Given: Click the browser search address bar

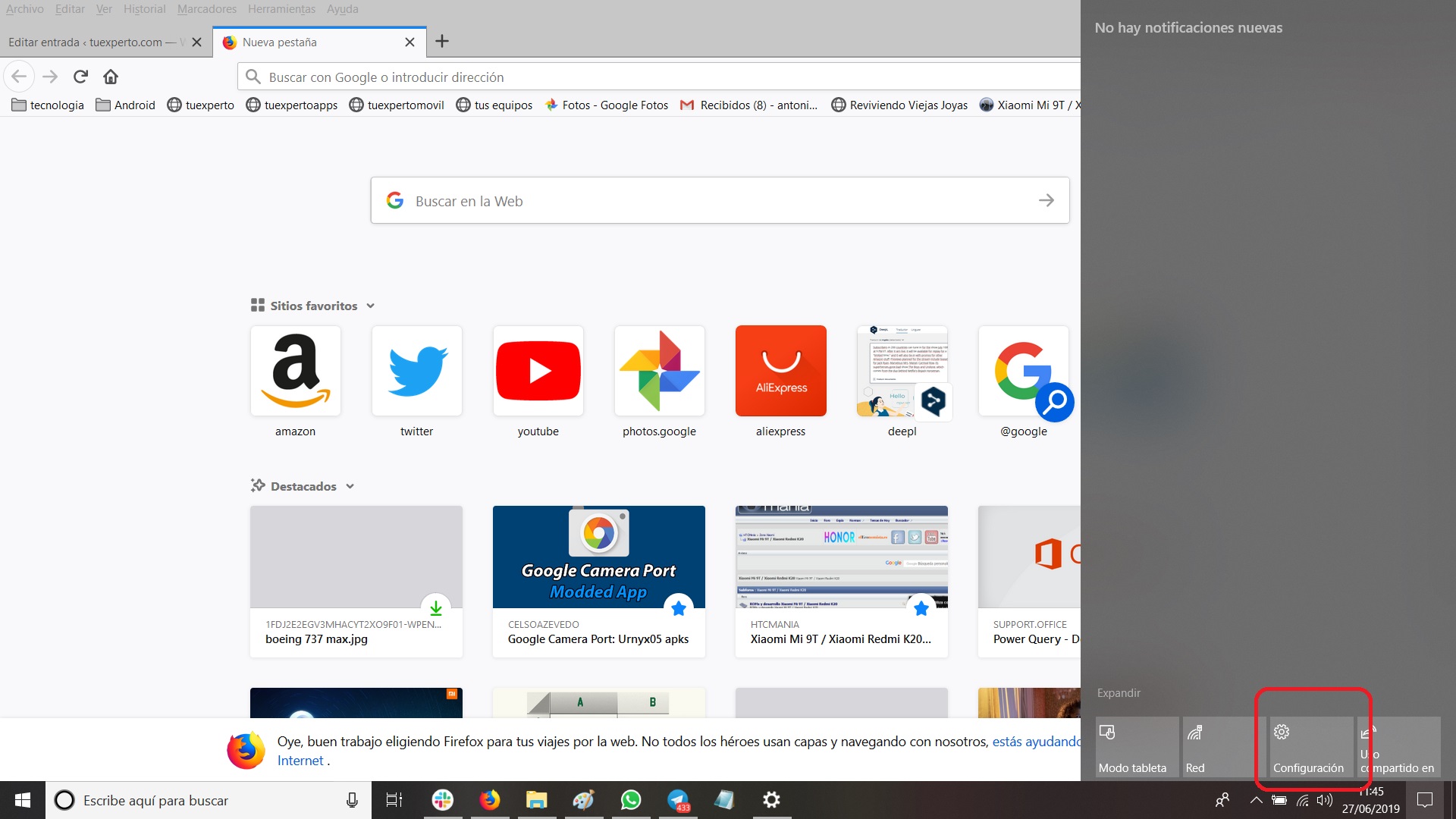Looking at the screenshot, I should tap(658, 76).
